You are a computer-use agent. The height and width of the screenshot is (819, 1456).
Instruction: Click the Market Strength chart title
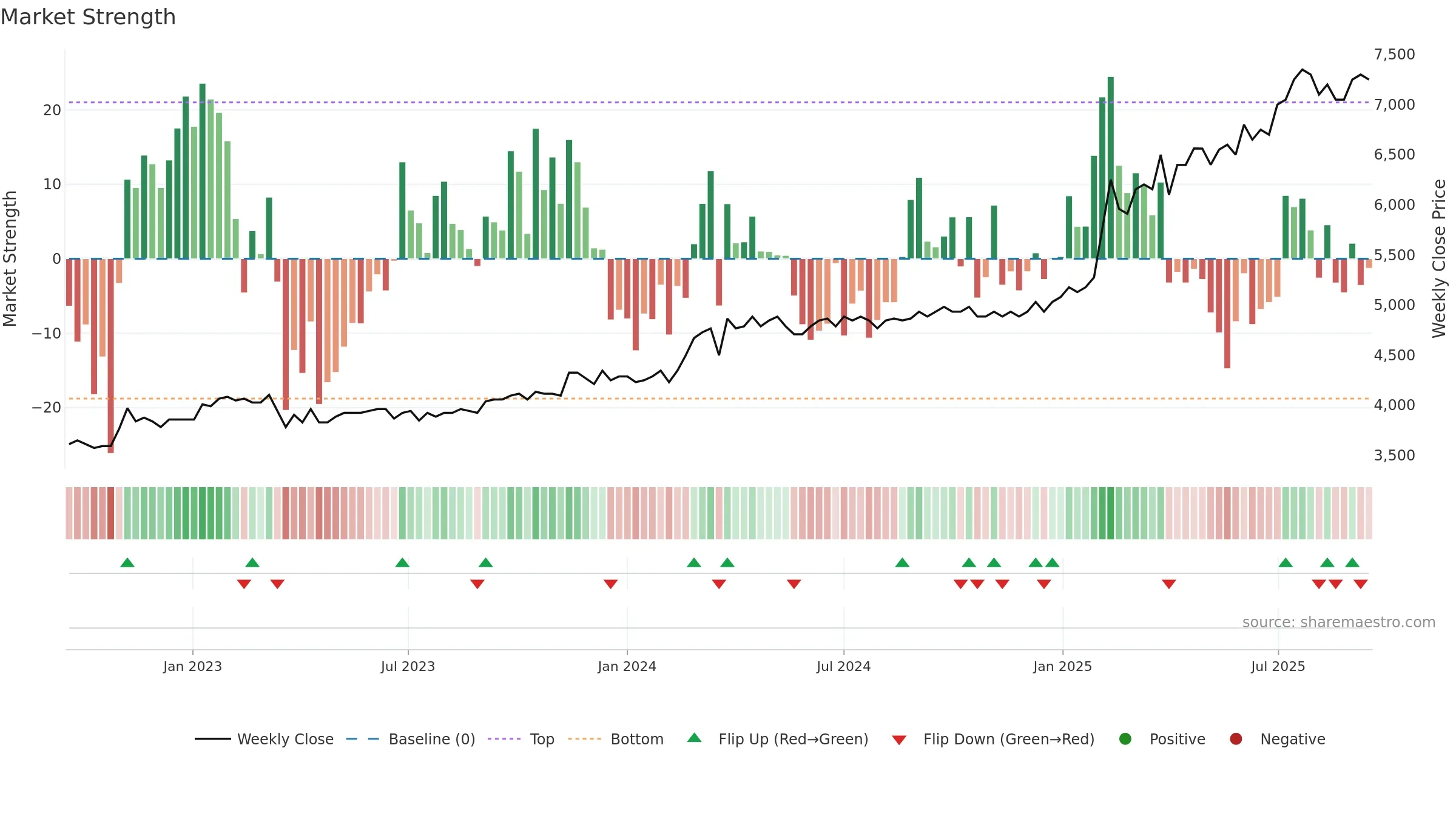[x=88, y=17]
